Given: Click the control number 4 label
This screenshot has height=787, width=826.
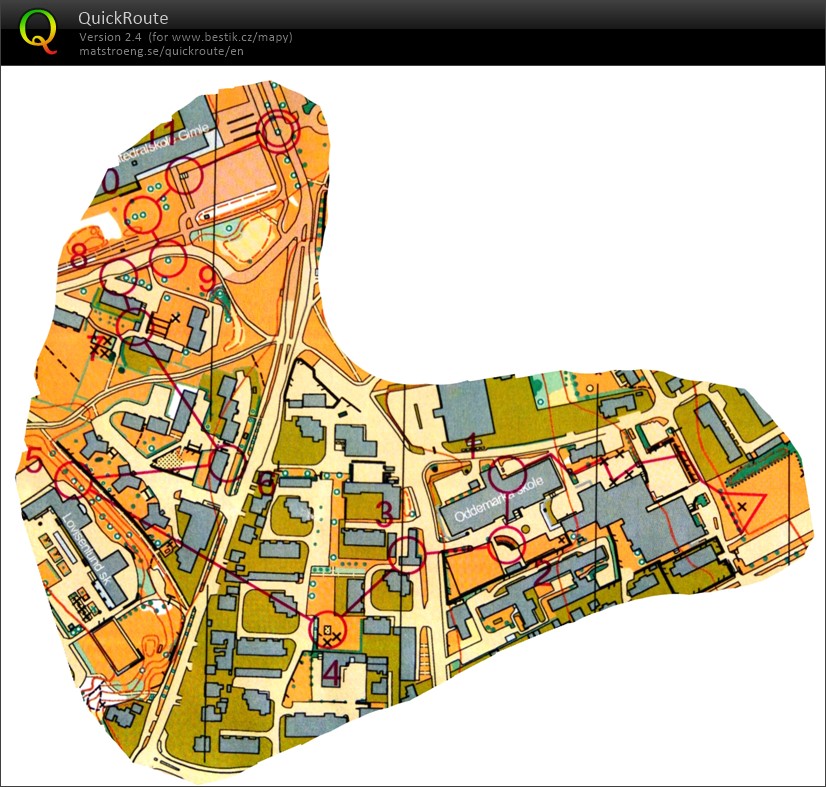Looking at the screenshot, I should (x=332, y=673).
